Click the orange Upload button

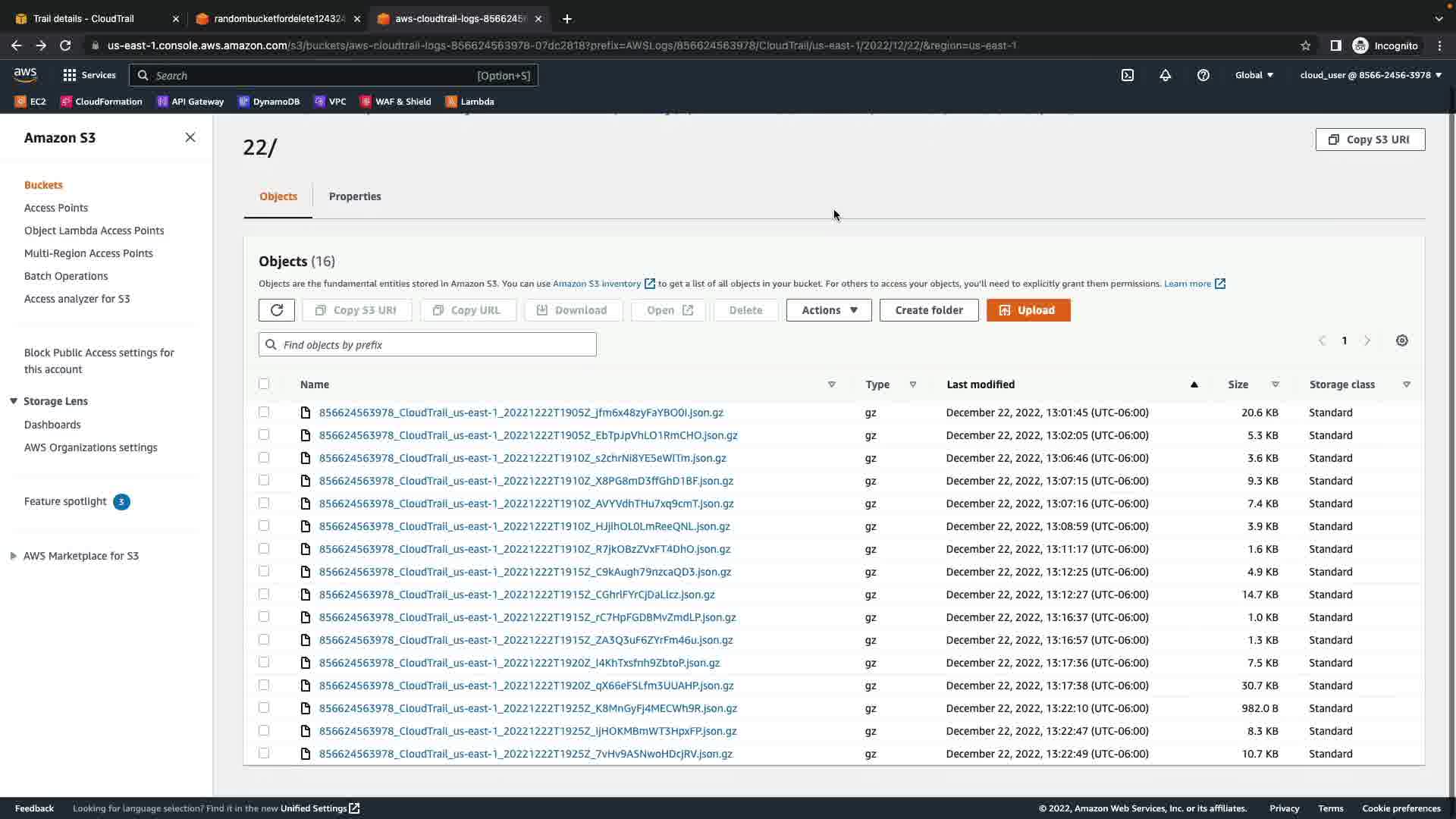tap(1028, 310)
